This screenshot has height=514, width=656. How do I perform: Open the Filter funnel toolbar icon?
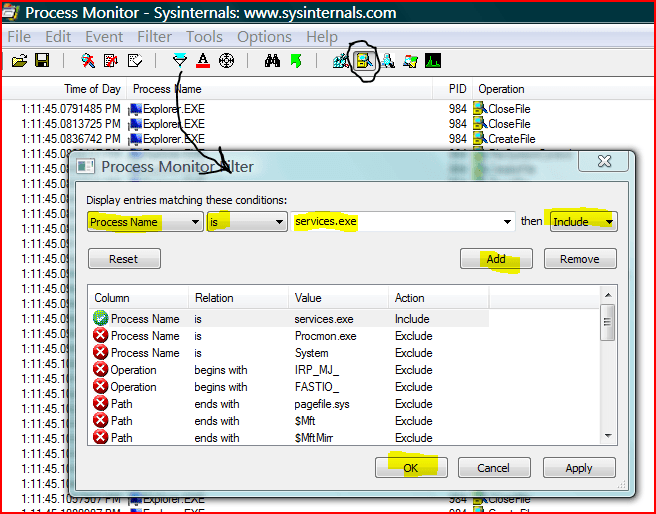(180, 61)
